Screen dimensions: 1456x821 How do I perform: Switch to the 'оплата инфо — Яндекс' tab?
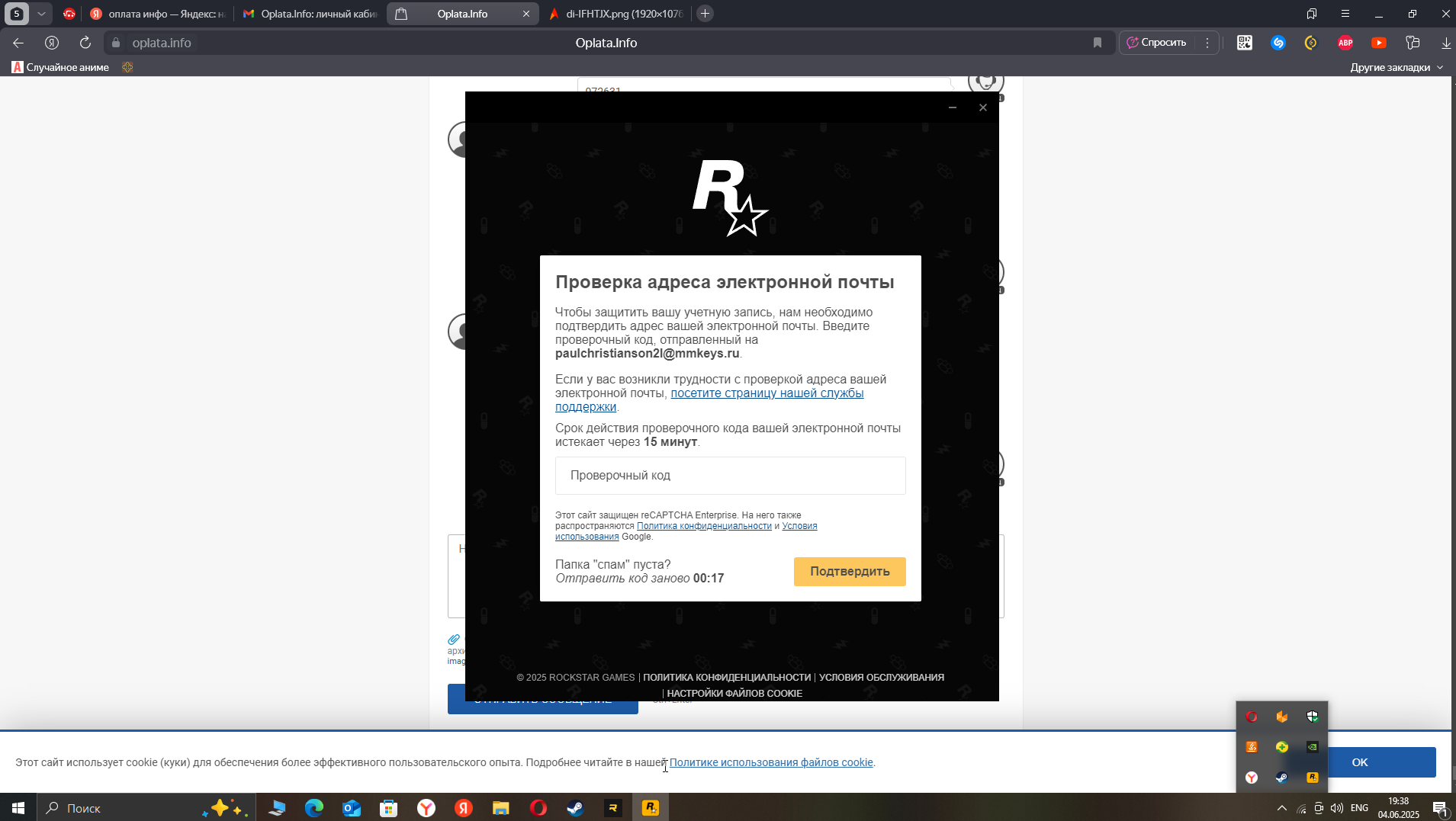click(158, 14)
